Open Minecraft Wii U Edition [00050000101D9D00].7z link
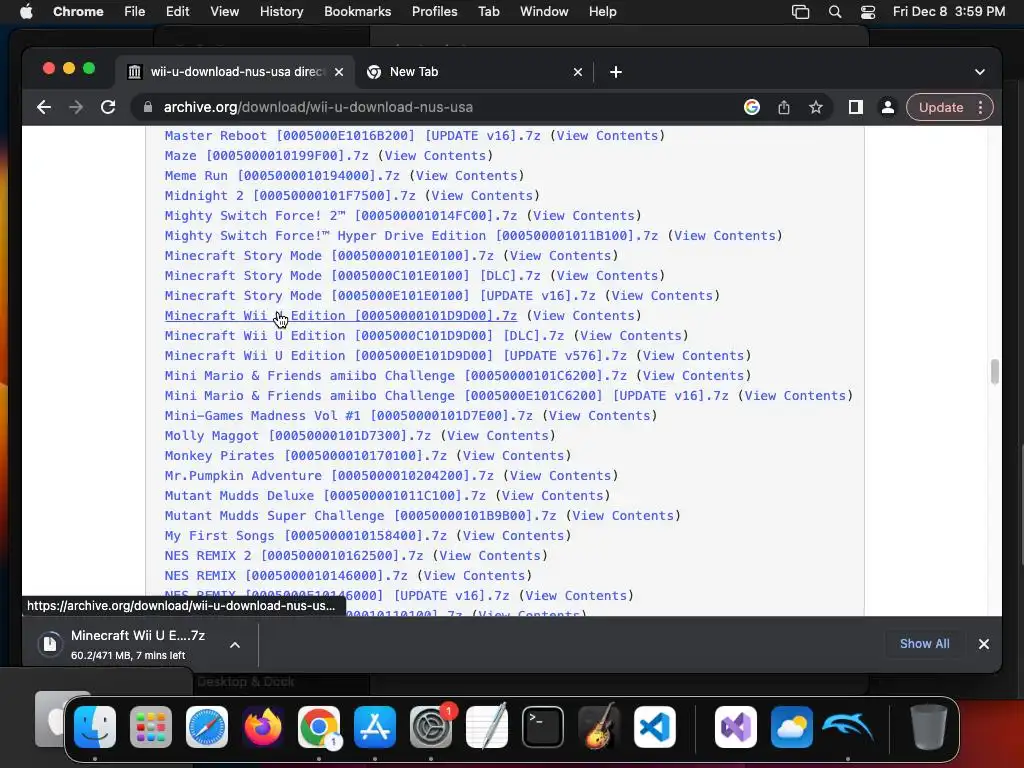 click(341, 315)
